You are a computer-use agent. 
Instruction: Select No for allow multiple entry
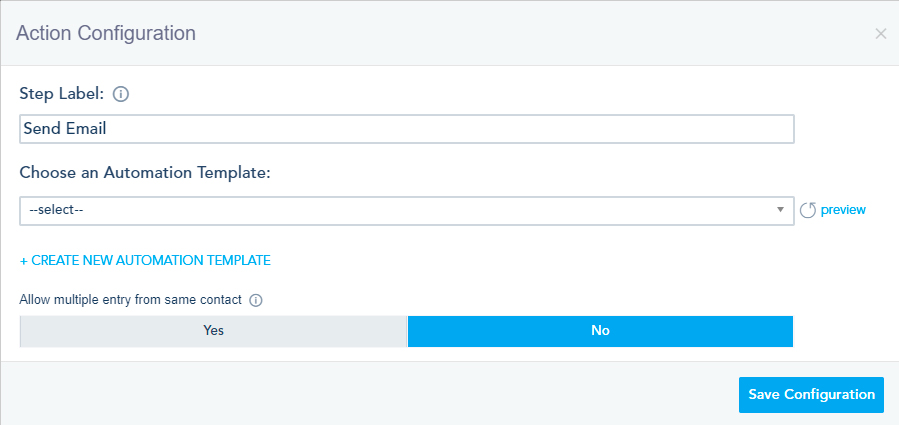(600, 330)
